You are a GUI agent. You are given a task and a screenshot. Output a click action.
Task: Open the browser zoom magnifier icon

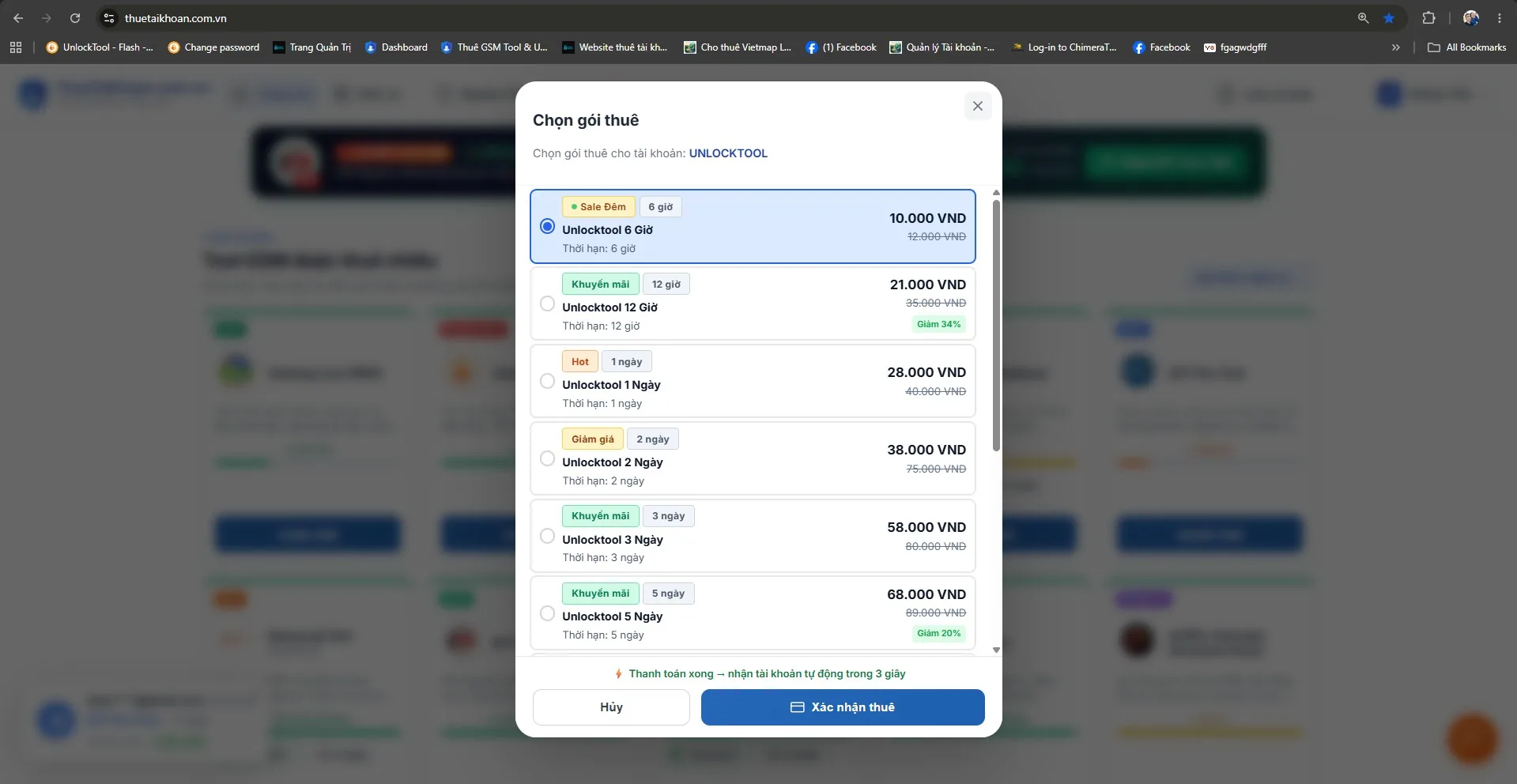click(1363, 18)
